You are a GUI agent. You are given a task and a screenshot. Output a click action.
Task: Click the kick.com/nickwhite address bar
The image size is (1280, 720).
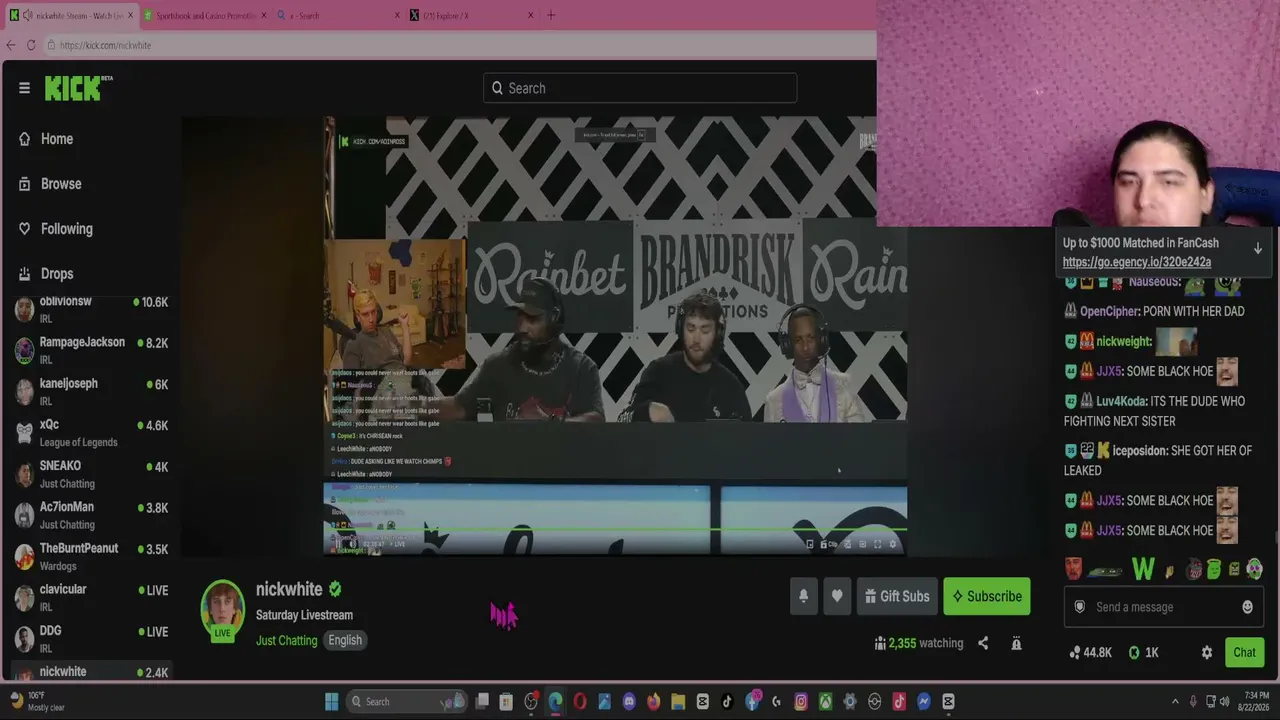click(x=460, y=45)
